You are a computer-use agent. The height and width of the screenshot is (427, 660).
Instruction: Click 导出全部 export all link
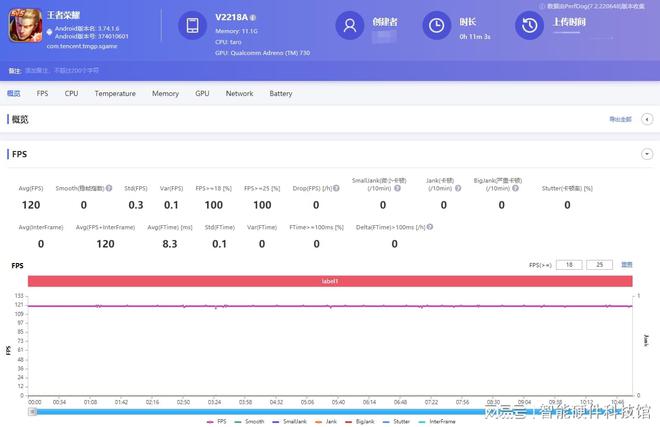[620, 119]
